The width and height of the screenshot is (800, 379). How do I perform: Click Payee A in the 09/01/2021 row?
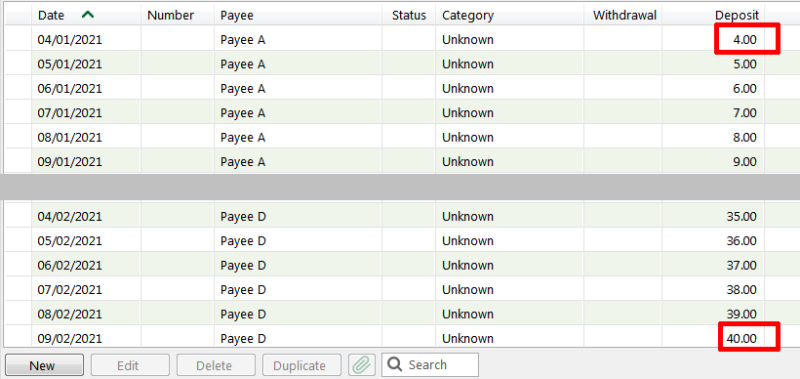(243, 161)
